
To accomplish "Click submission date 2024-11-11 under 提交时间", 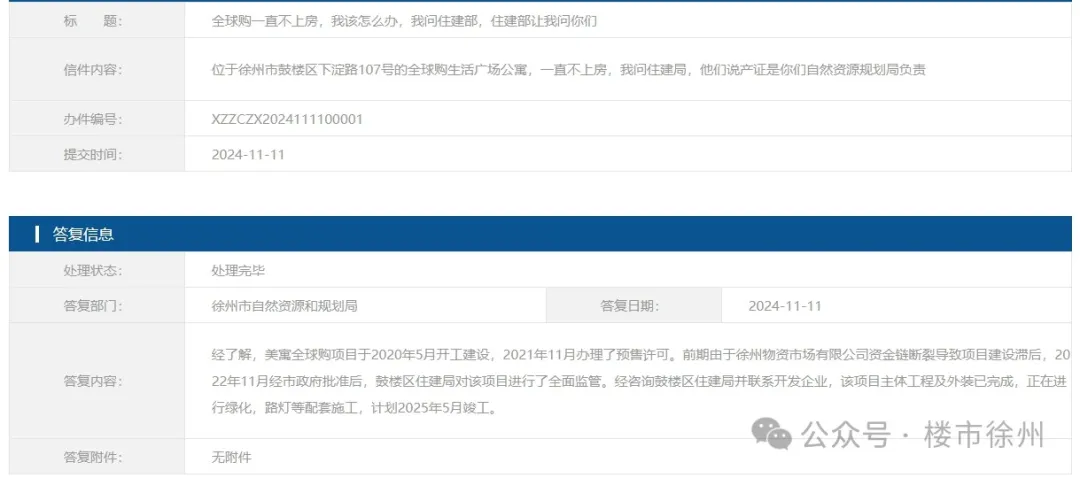I will point(248,154).
